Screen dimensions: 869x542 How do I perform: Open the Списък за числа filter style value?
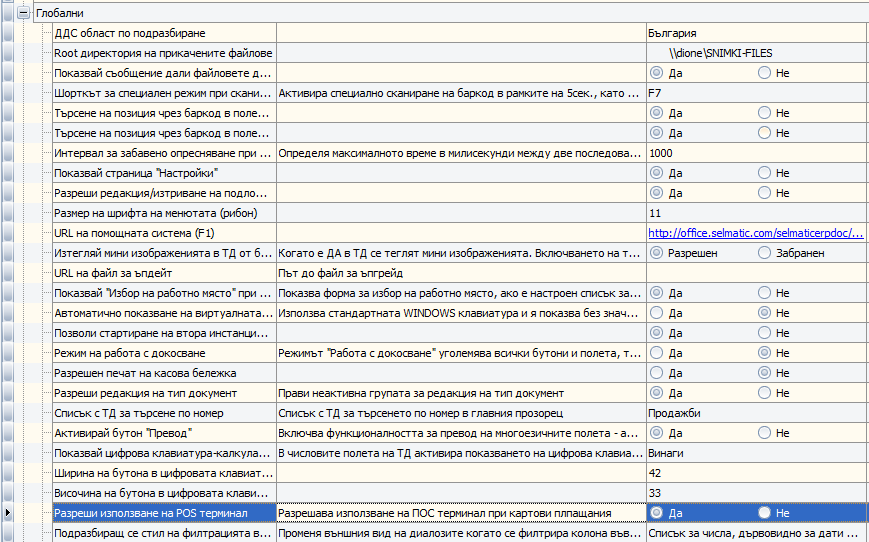(x=758, y=533)
